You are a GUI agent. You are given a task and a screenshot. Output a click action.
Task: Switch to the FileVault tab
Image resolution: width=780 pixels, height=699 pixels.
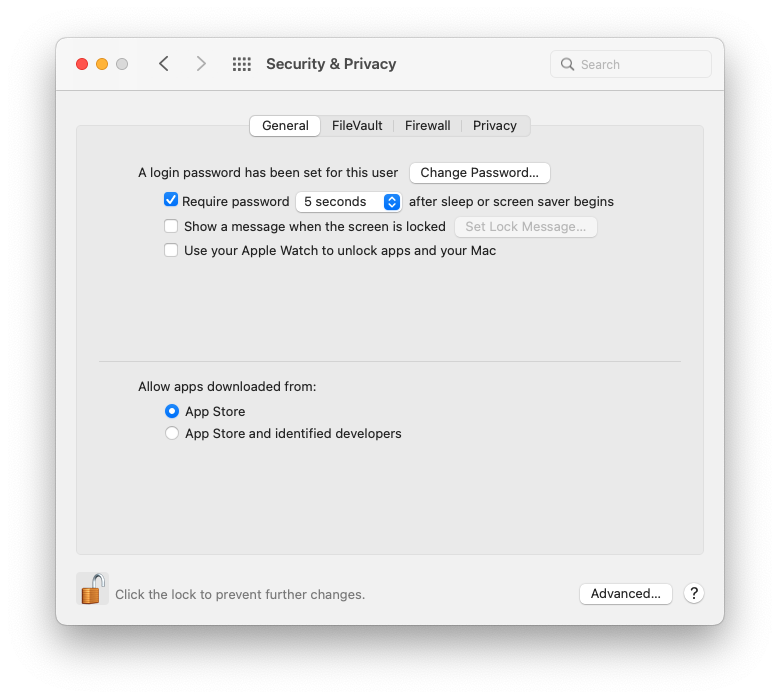(x=357, y=125)
